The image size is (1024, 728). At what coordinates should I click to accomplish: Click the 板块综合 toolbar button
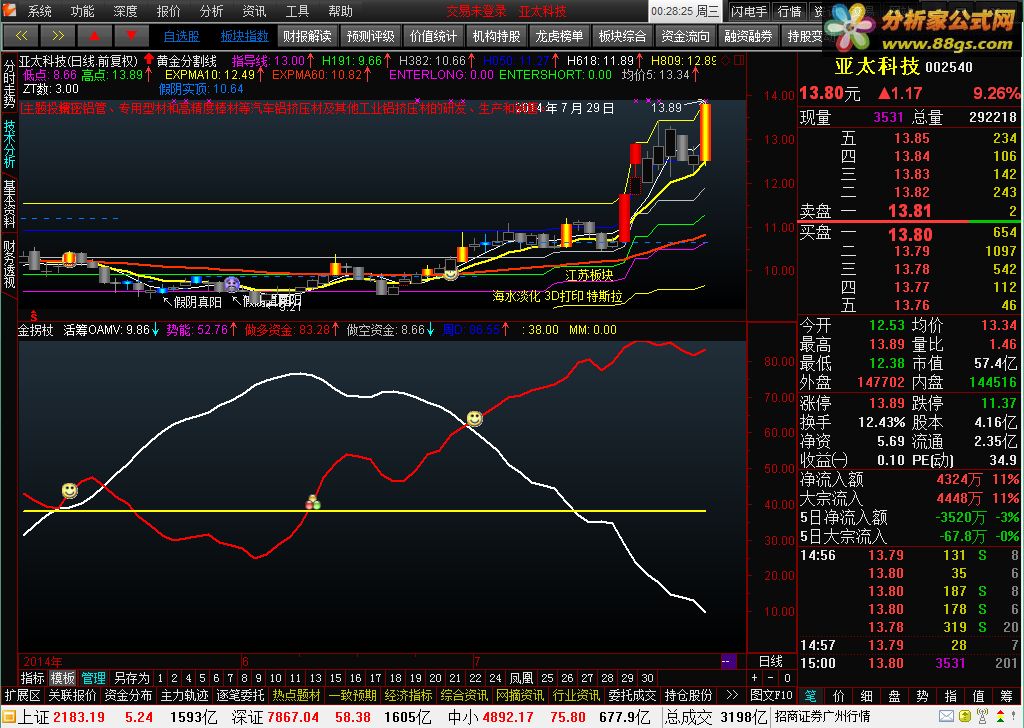[x=622, y=36]
